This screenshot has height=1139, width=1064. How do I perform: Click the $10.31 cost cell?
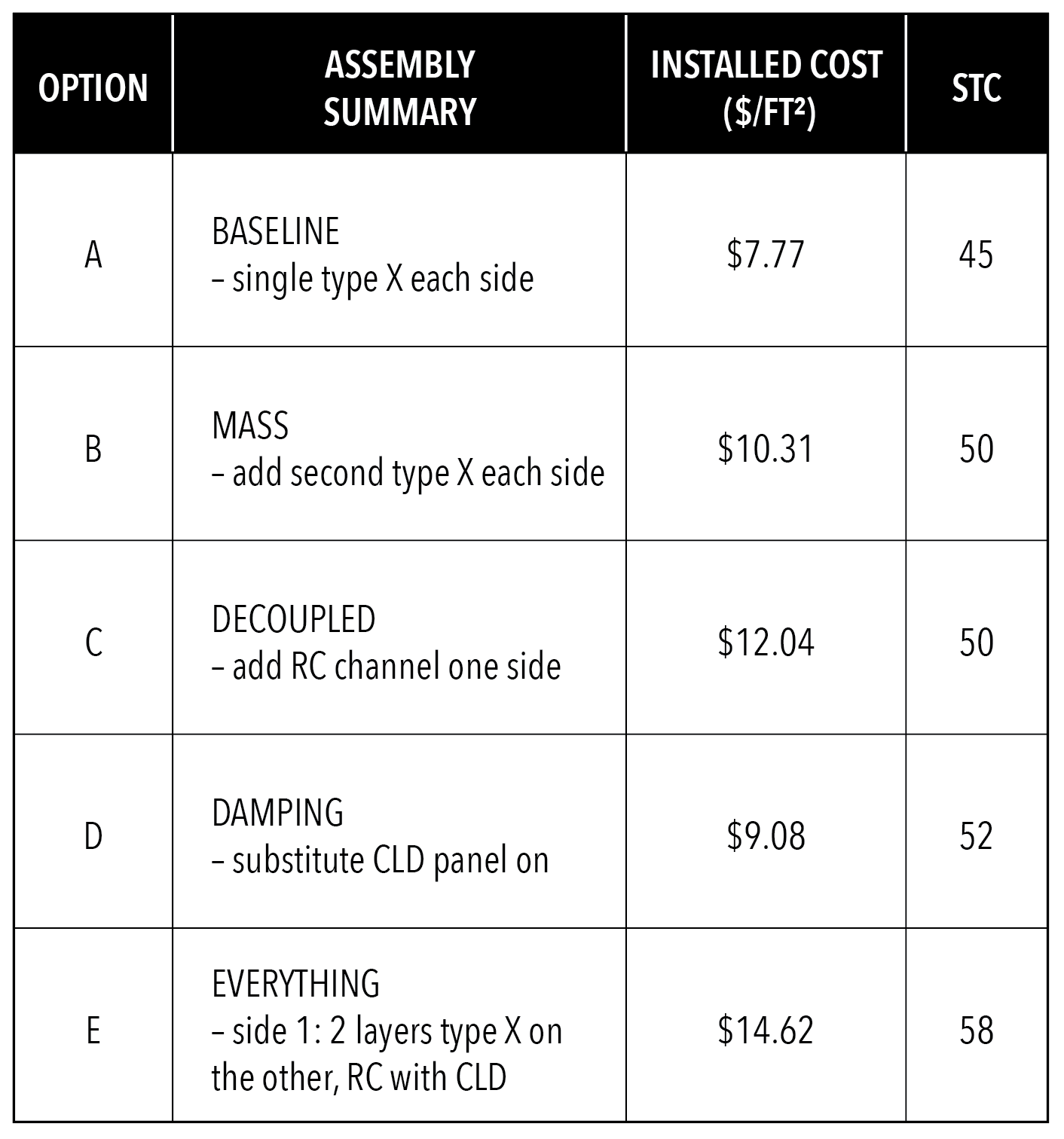pyautogui.click(x=766, y=448)
